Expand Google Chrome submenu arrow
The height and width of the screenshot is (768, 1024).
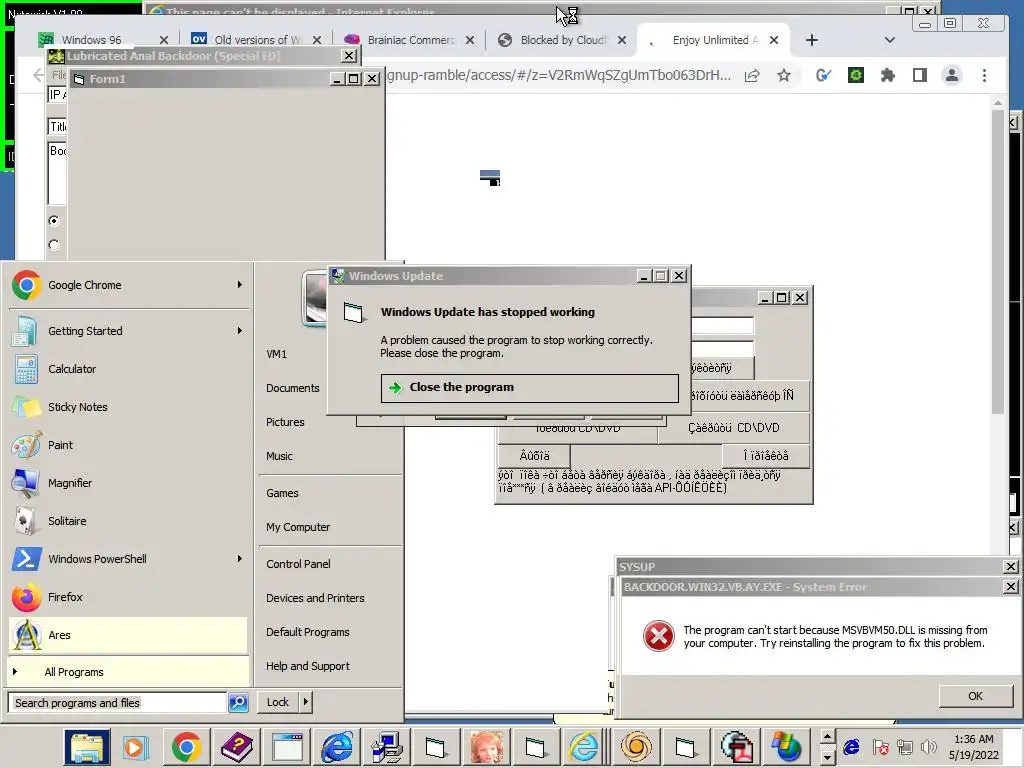[240, 285]
